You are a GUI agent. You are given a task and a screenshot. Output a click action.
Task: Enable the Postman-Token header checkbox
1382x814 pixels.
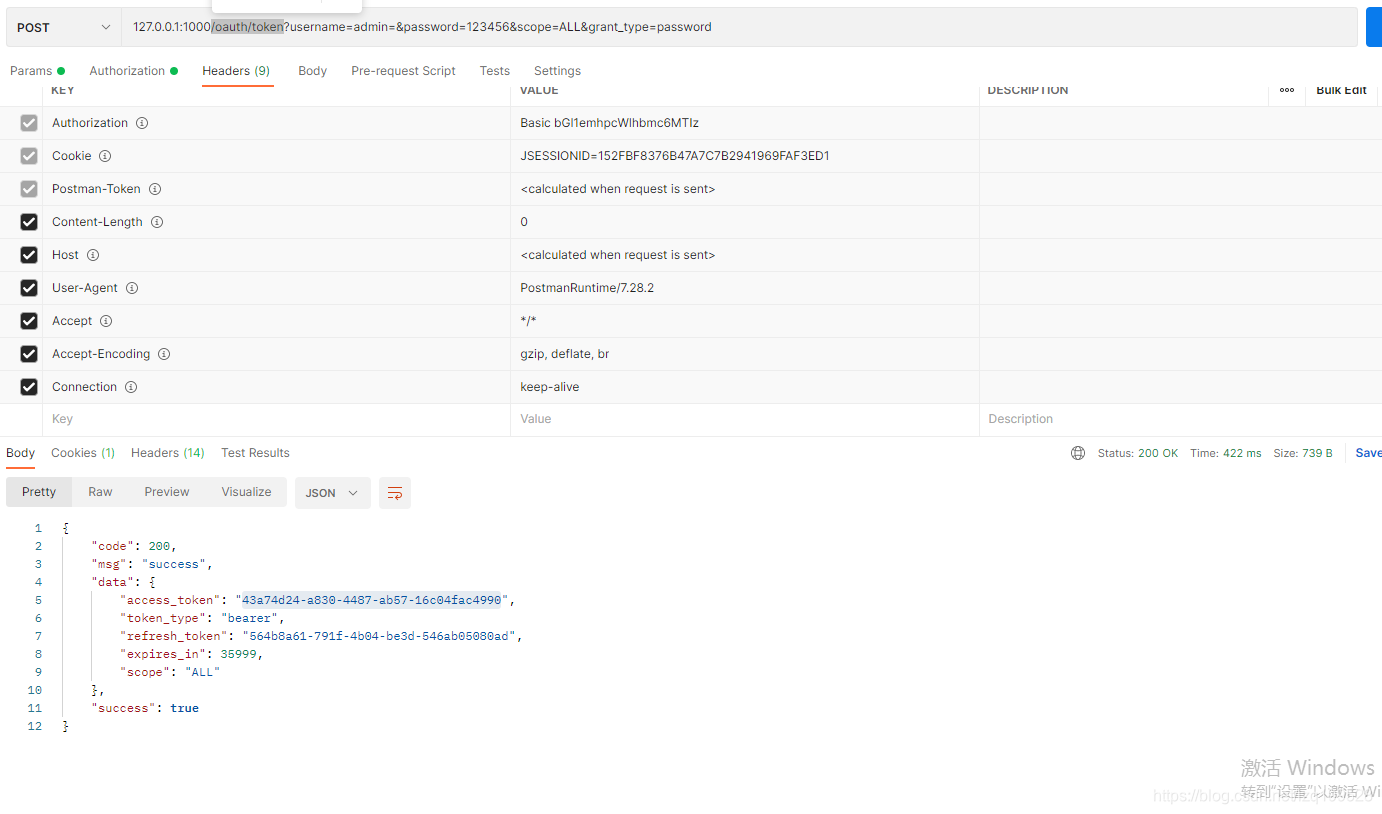click(28, 188)
